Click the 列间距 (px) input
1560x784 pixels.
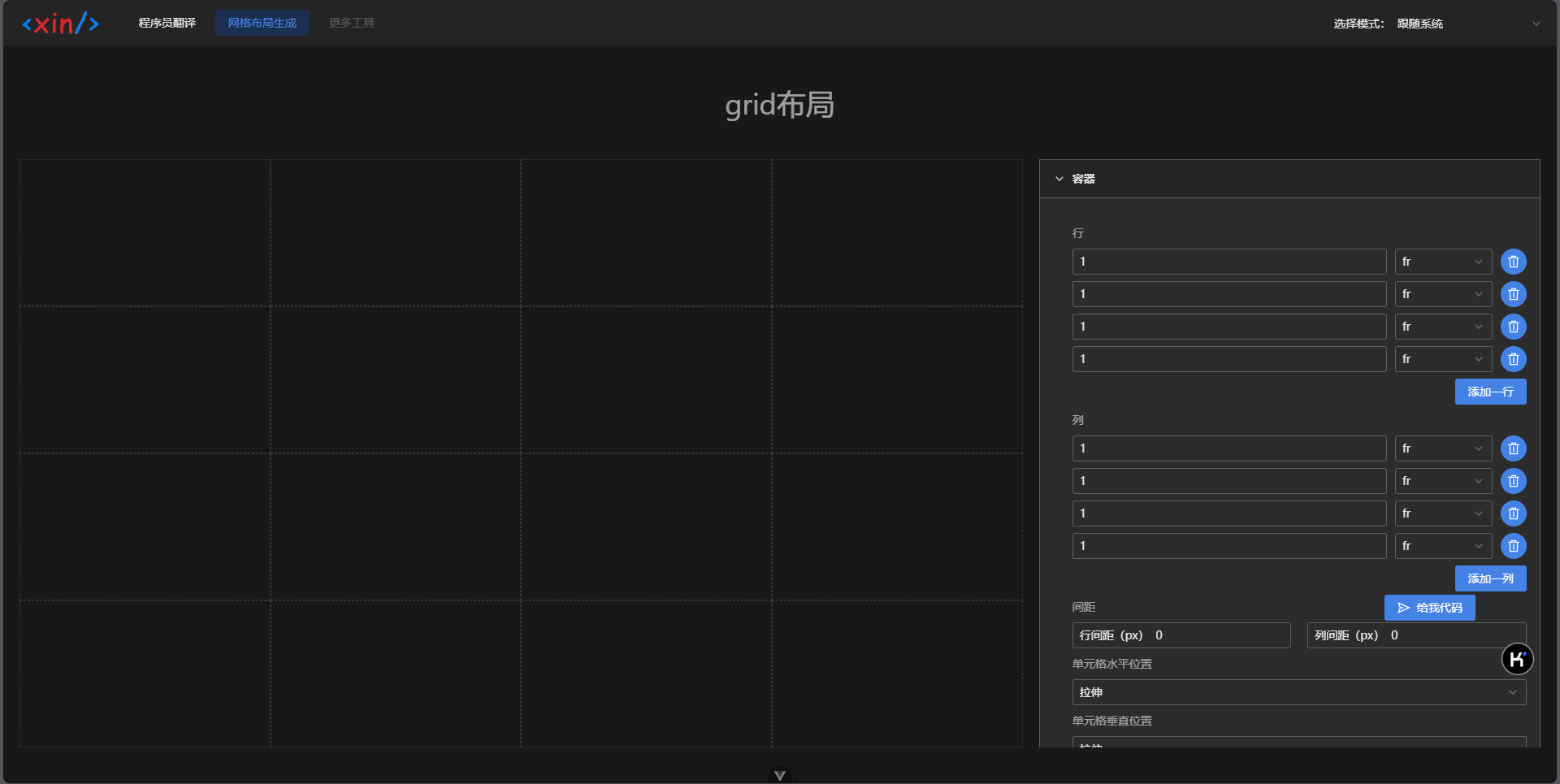tap(1416, 635)
